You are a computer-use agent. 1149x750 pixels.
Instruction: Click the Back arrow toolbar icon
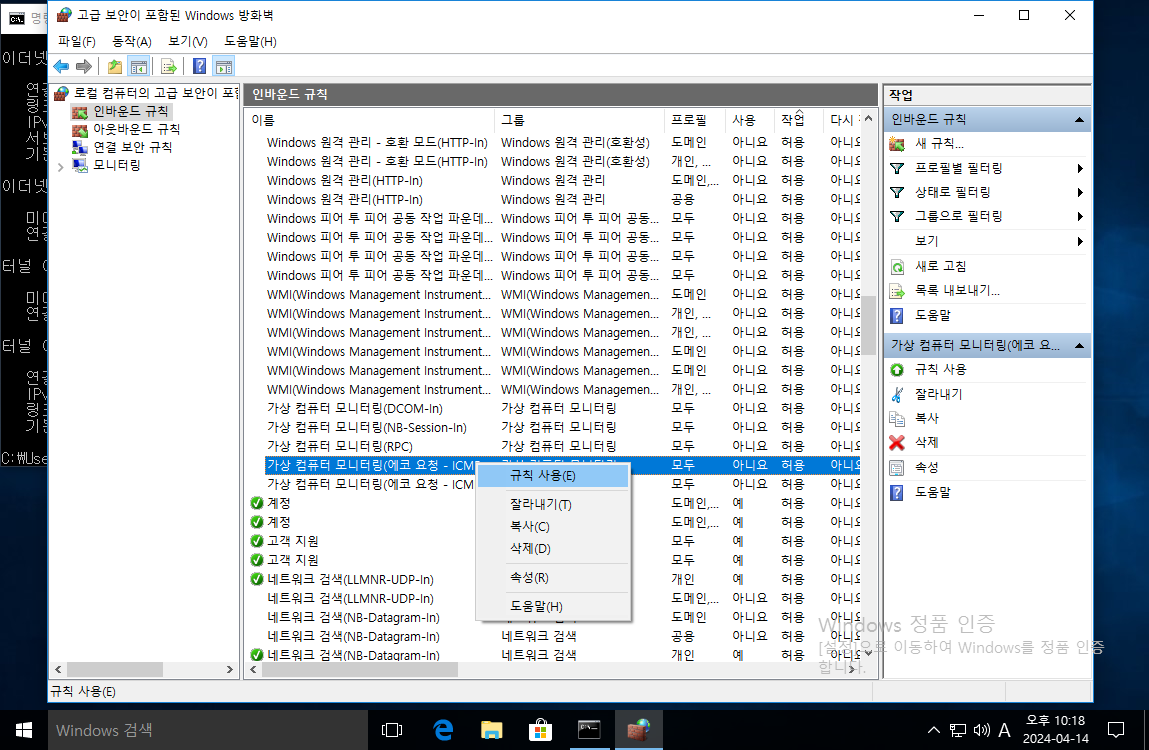[x=62, y=67]
